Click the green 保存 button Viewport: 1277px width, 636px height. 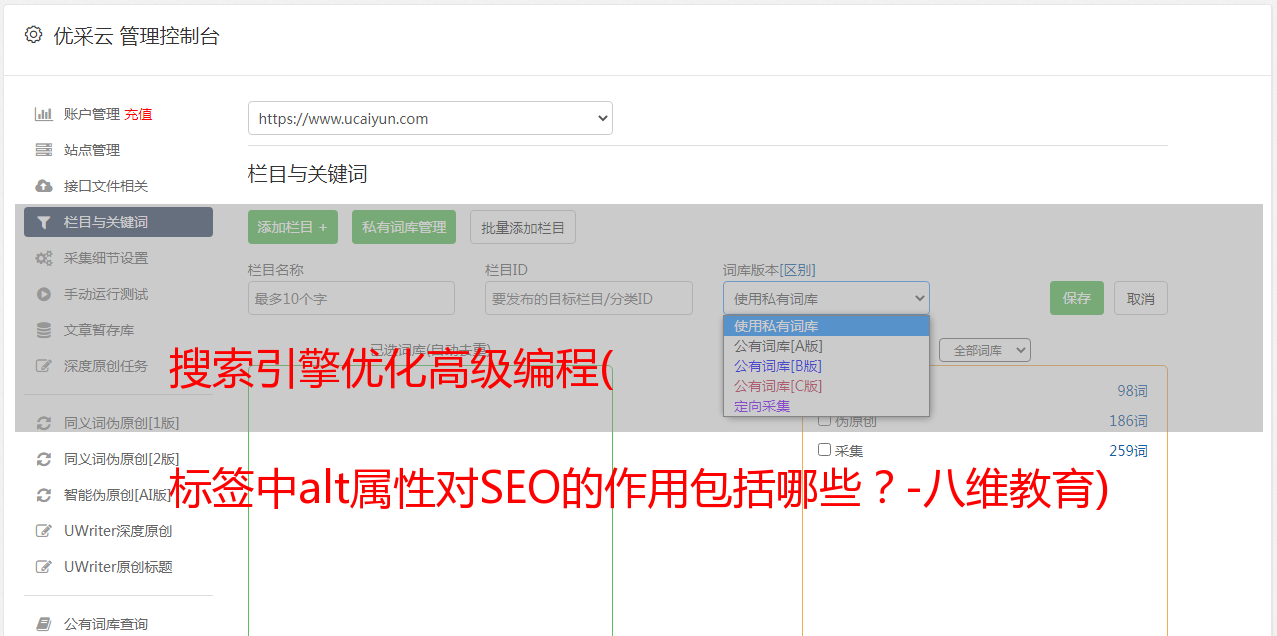tap(1077, 298)
